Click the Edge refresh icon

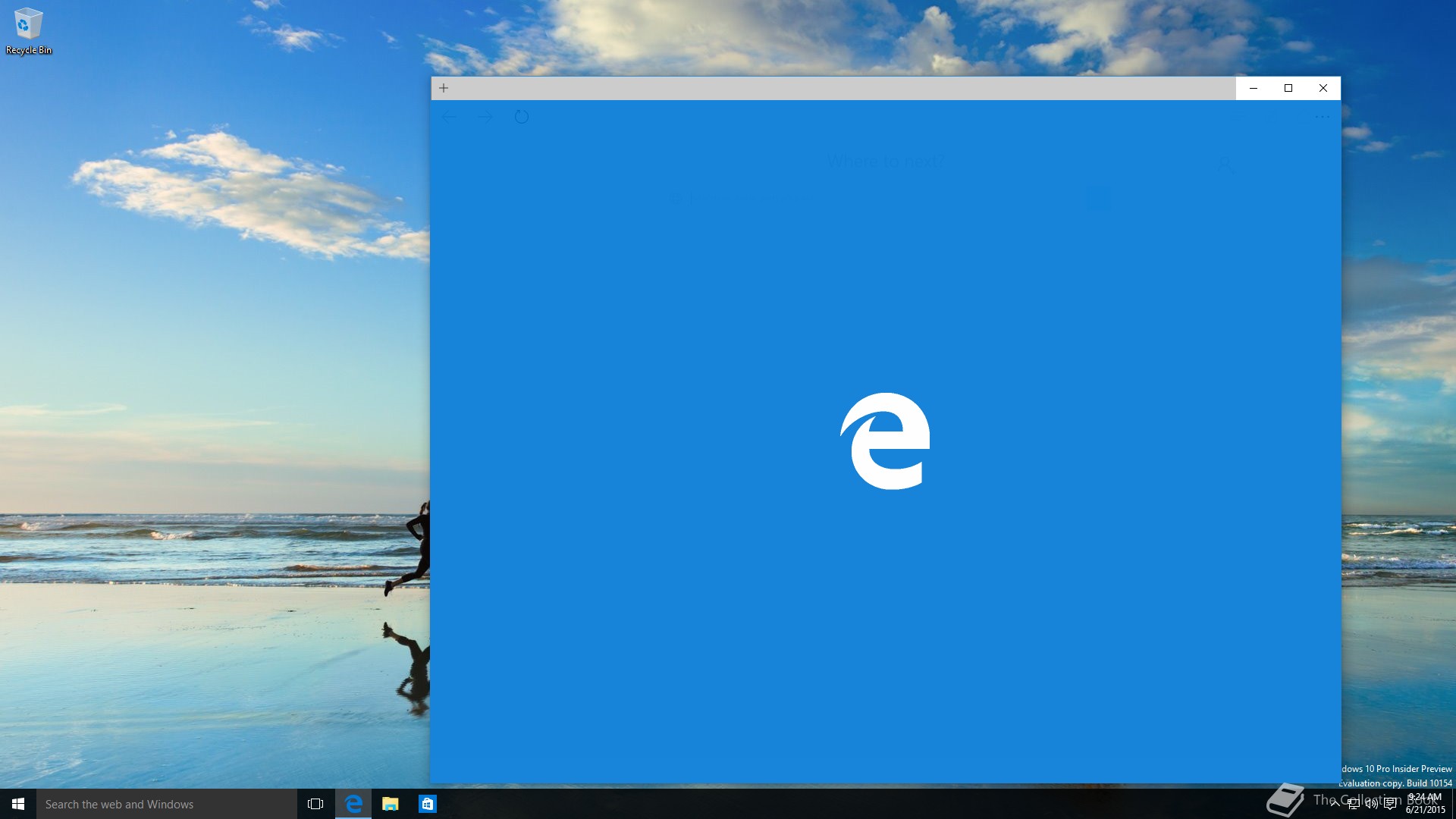[x=522, y=117]
